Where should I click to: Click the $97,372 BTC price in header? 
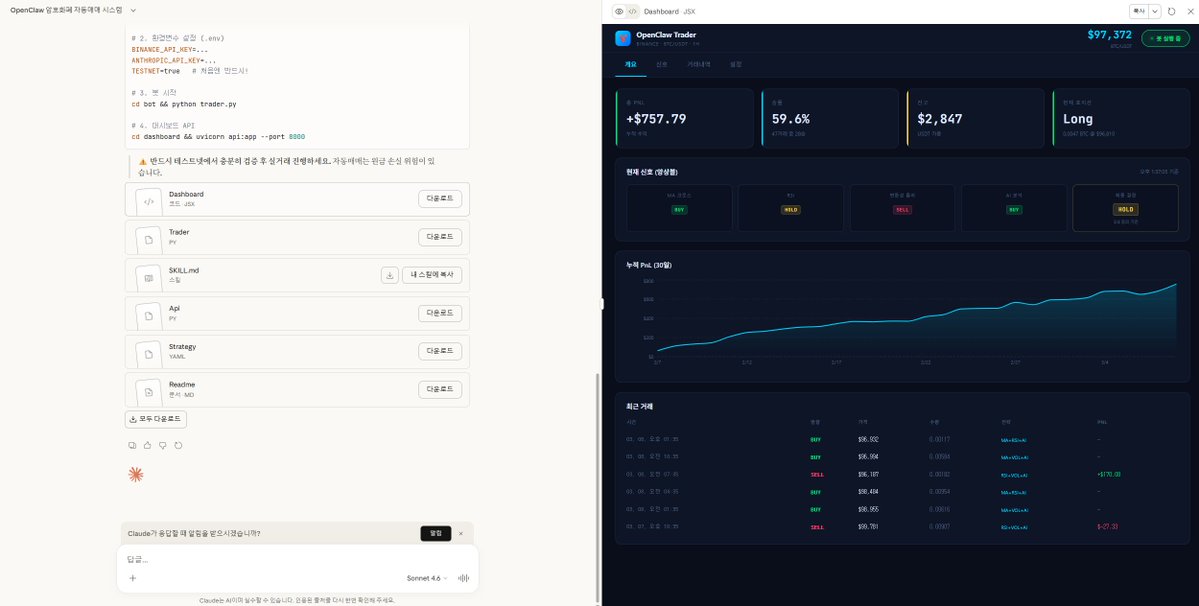[x=1110, y=34]
